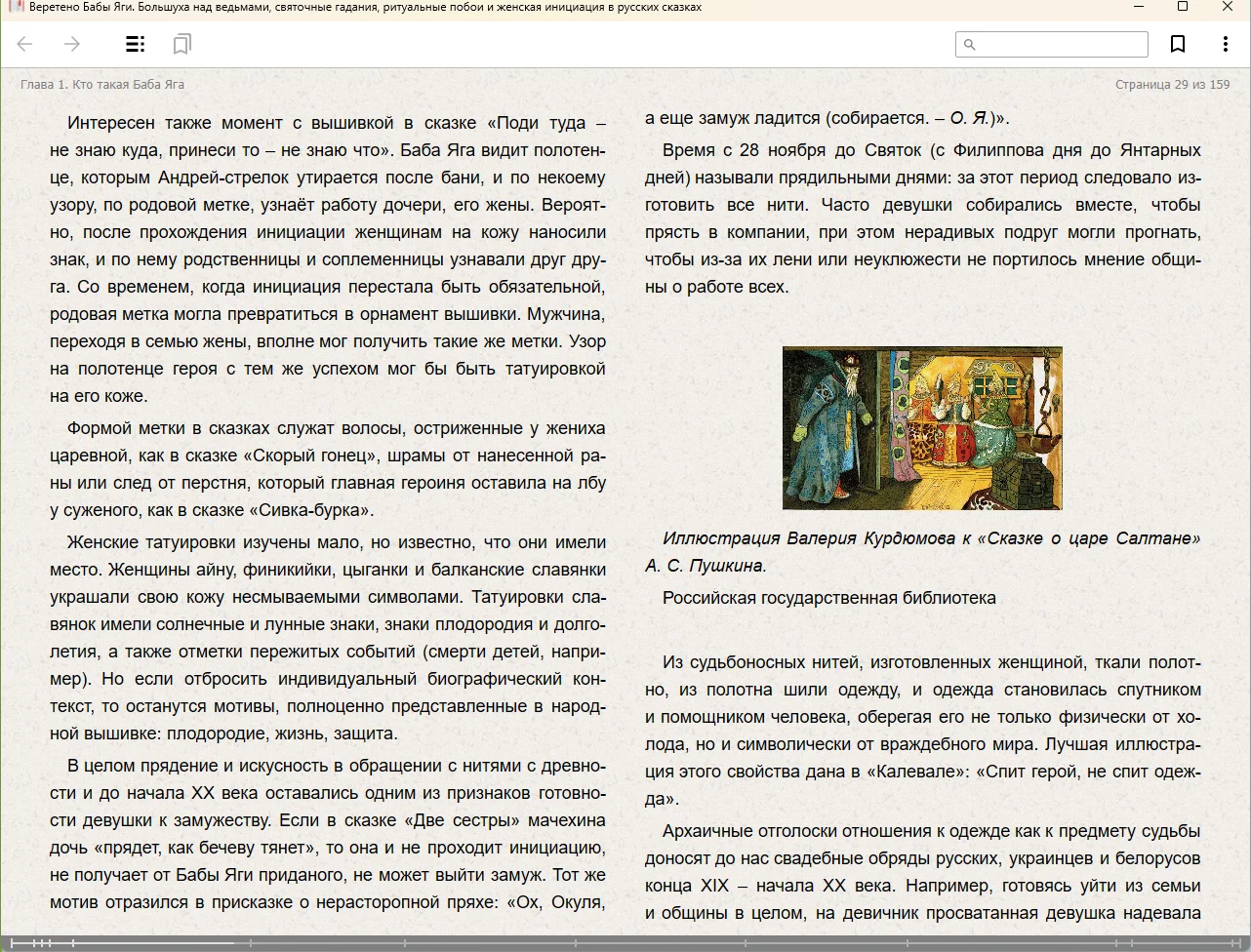Minimize the reader window
The image size is (1251, 952).
[x=1138, y=7]
